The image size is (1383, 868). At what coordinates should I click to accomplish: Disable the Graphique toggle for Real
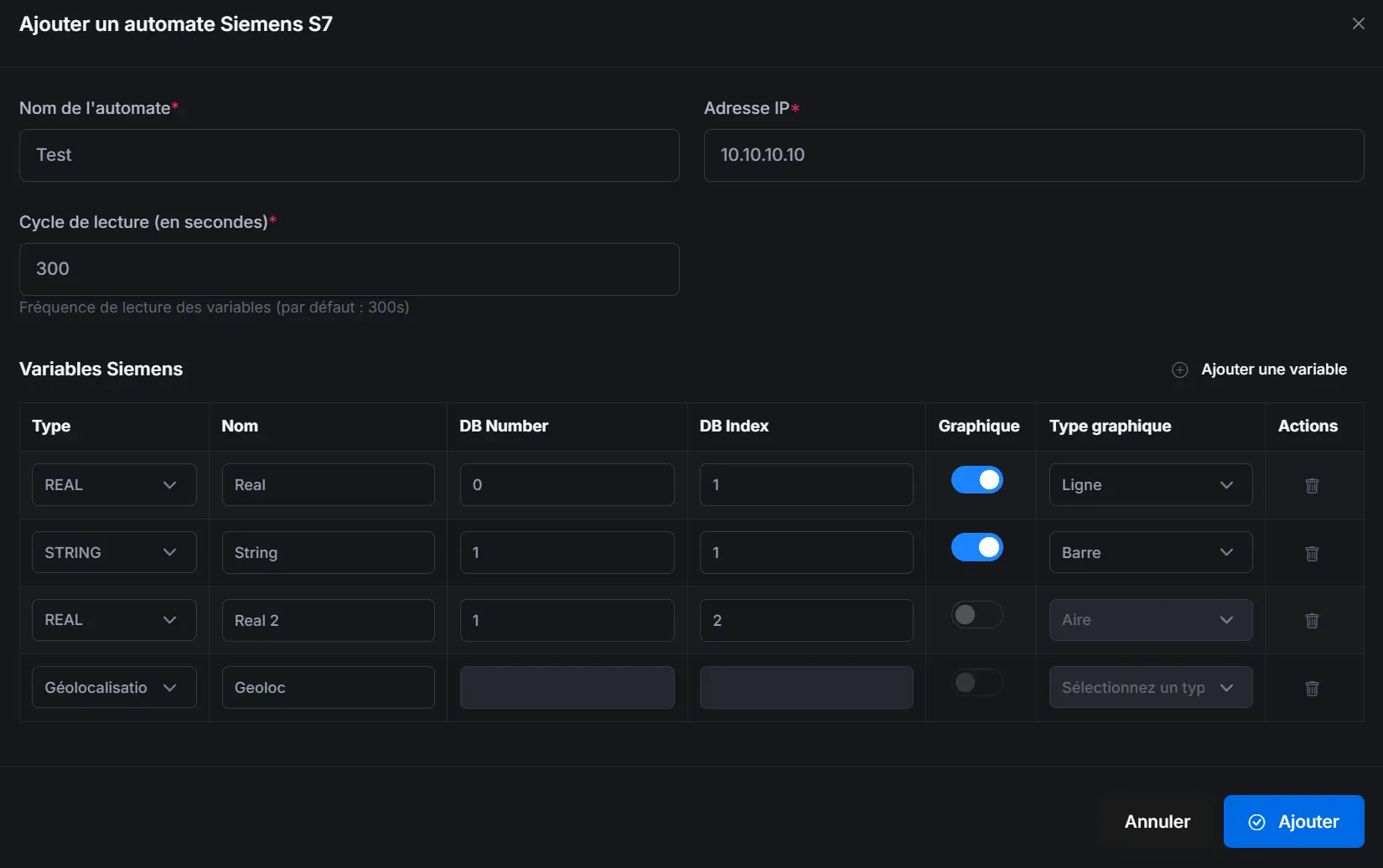[977, 479]
